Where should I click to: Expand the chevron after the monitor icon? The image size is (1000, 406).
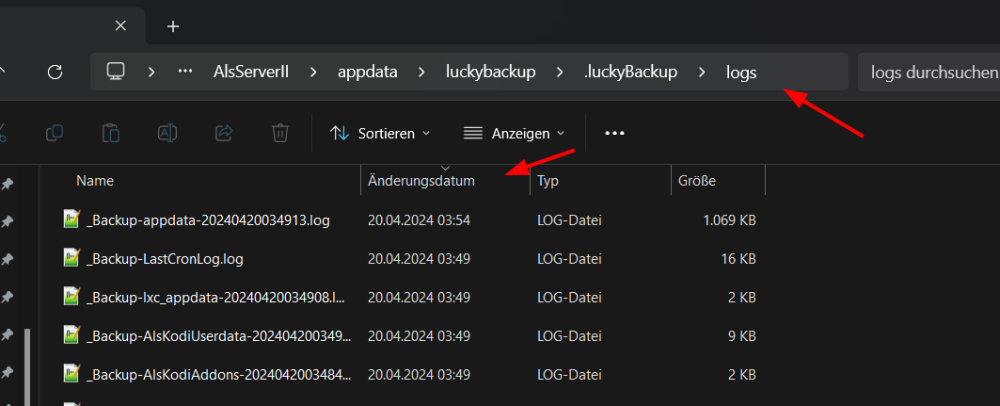coord(151,72)
